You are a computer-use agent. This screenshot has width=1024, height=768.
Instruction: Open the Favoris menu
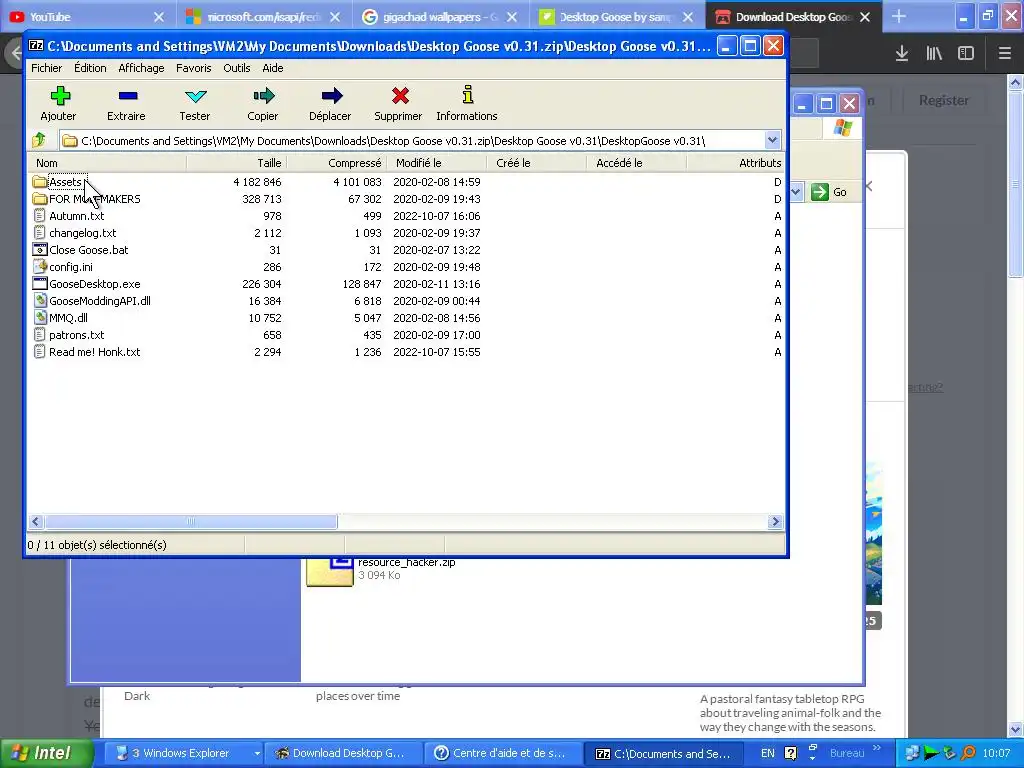pyautogui.click(x=193, y=68)
